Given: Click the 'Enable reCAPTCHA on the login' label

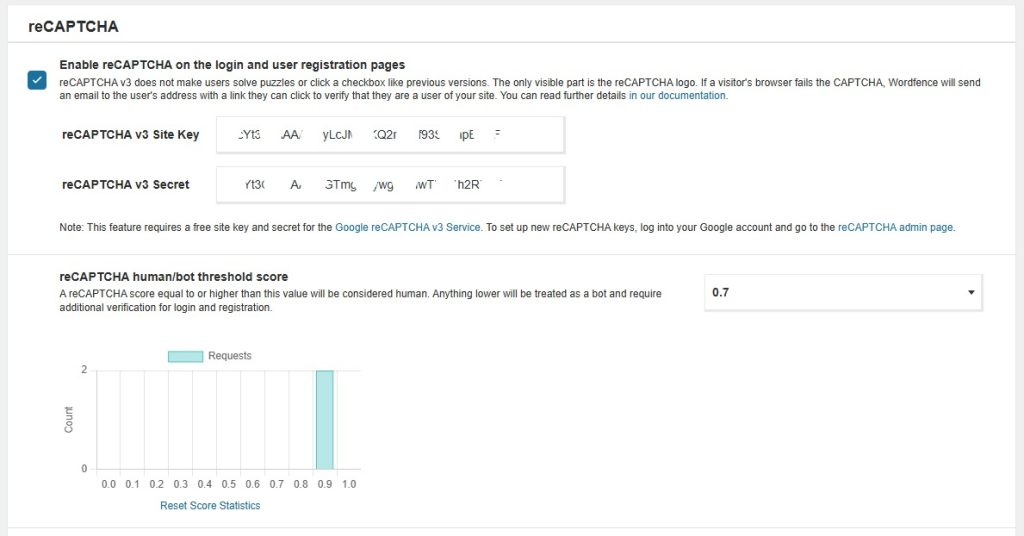Looking at the screenshot, I should [232, 64].
